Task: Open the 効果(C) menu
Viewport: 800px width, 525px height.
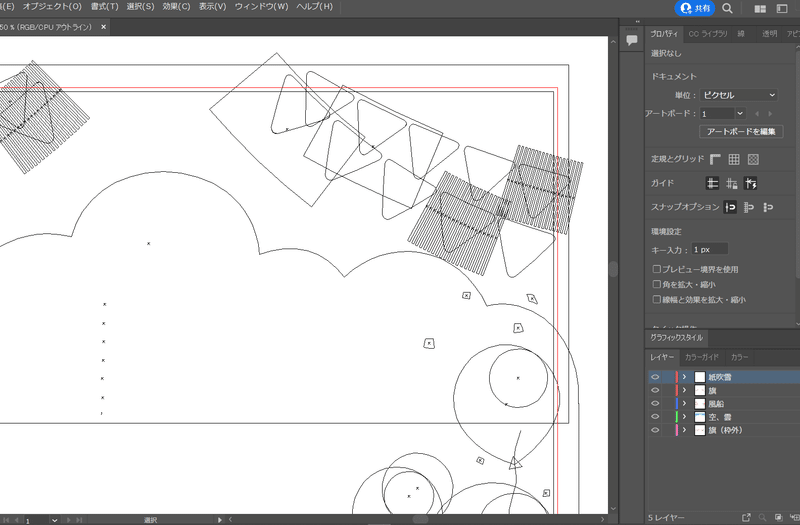Action: [x=177, y=7]
